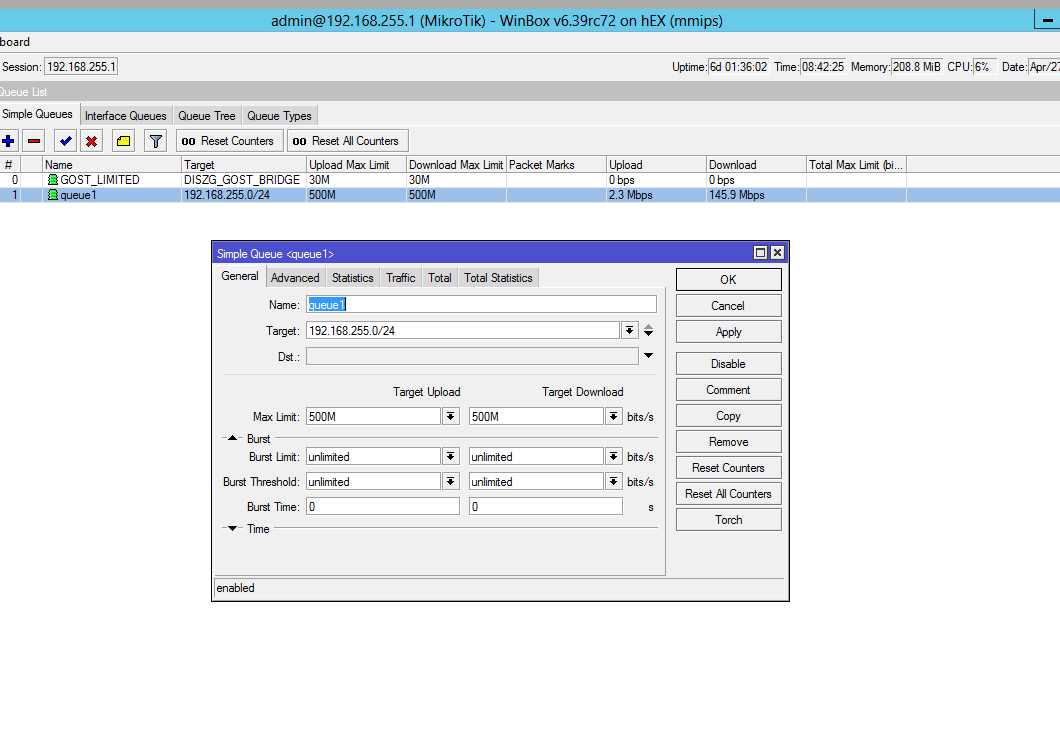Open Max Limit Target Upload dropdown

(x=451, y=417)
